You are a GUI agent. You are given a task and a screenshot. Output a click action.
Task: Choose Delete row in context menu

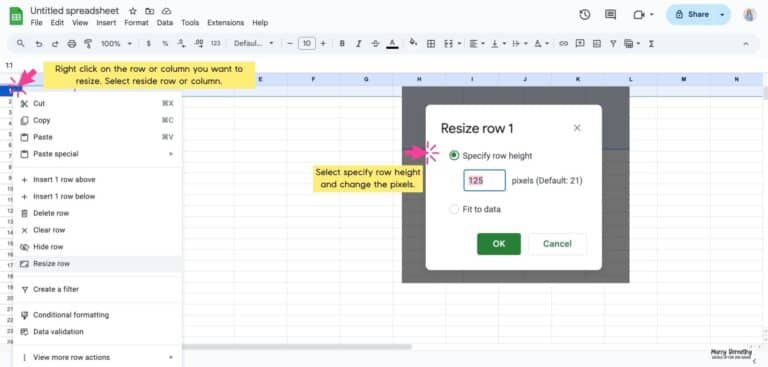coord(97,213)
